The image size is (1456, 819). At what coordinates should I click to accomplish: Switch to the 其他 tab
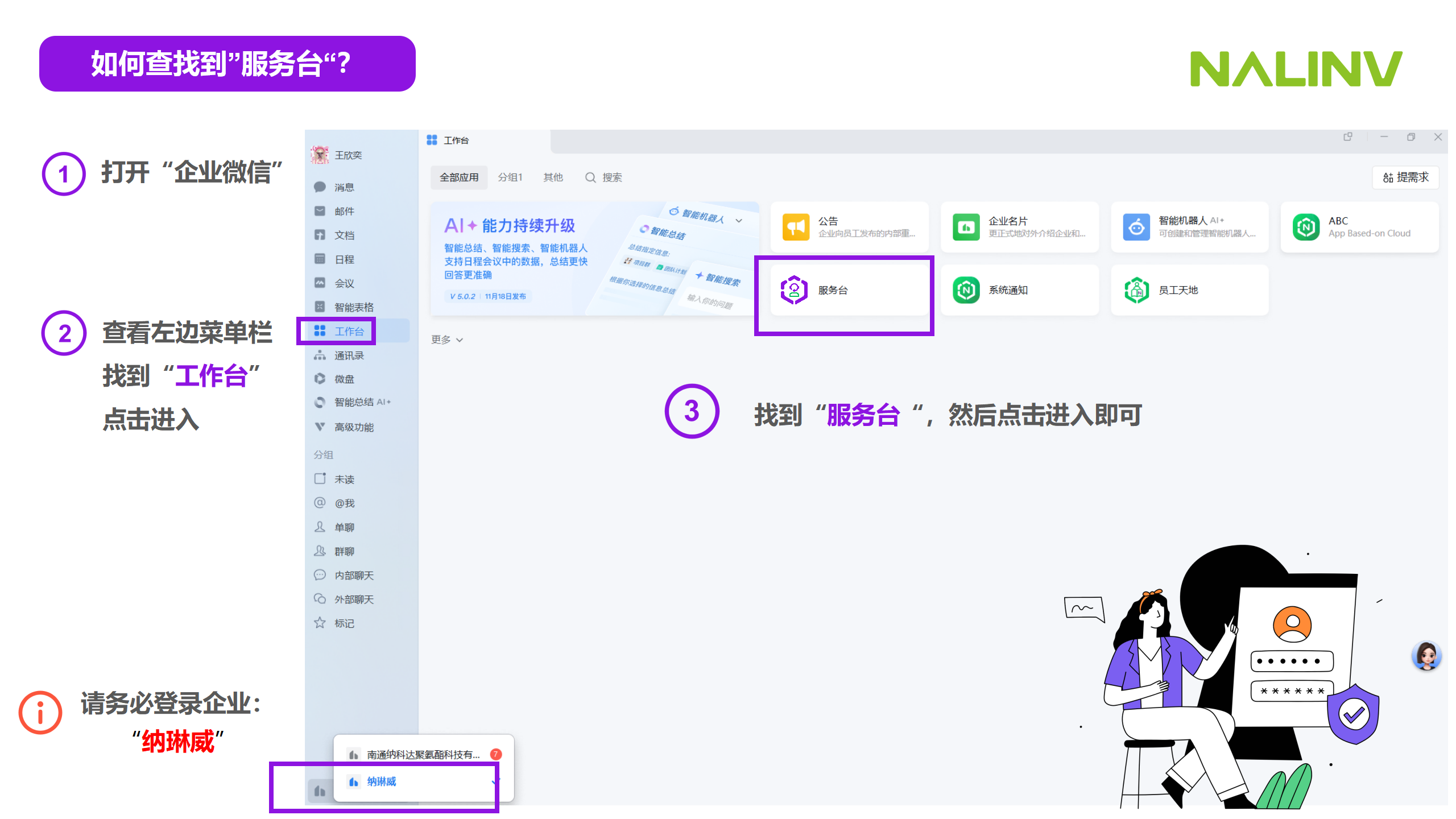click(x=553, y=177)
